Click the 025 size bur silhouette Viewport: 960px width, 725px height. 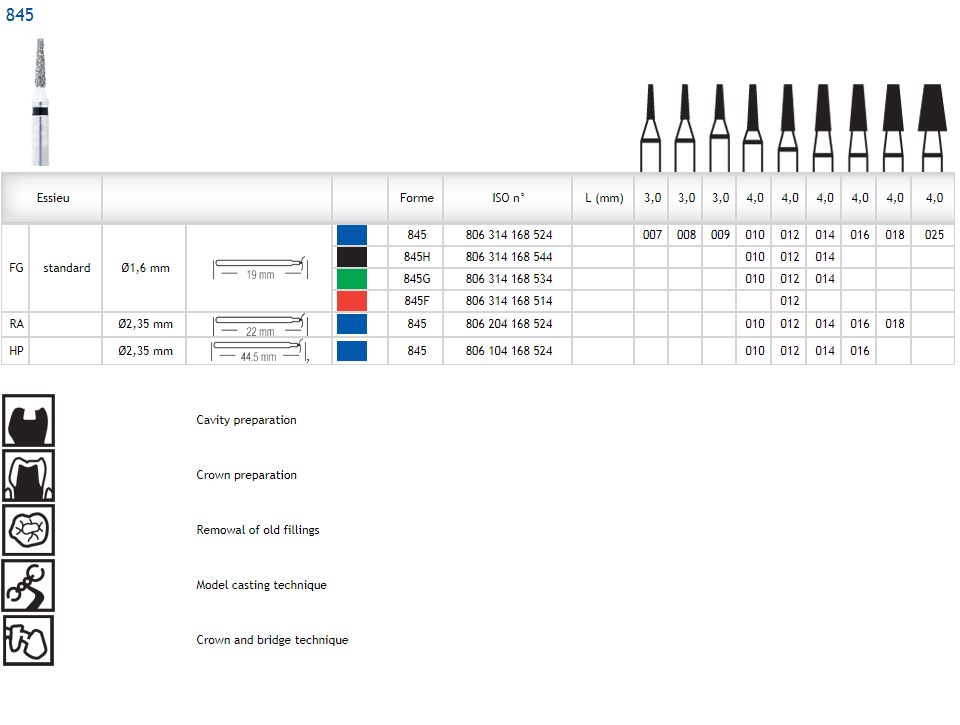(933, 125)
